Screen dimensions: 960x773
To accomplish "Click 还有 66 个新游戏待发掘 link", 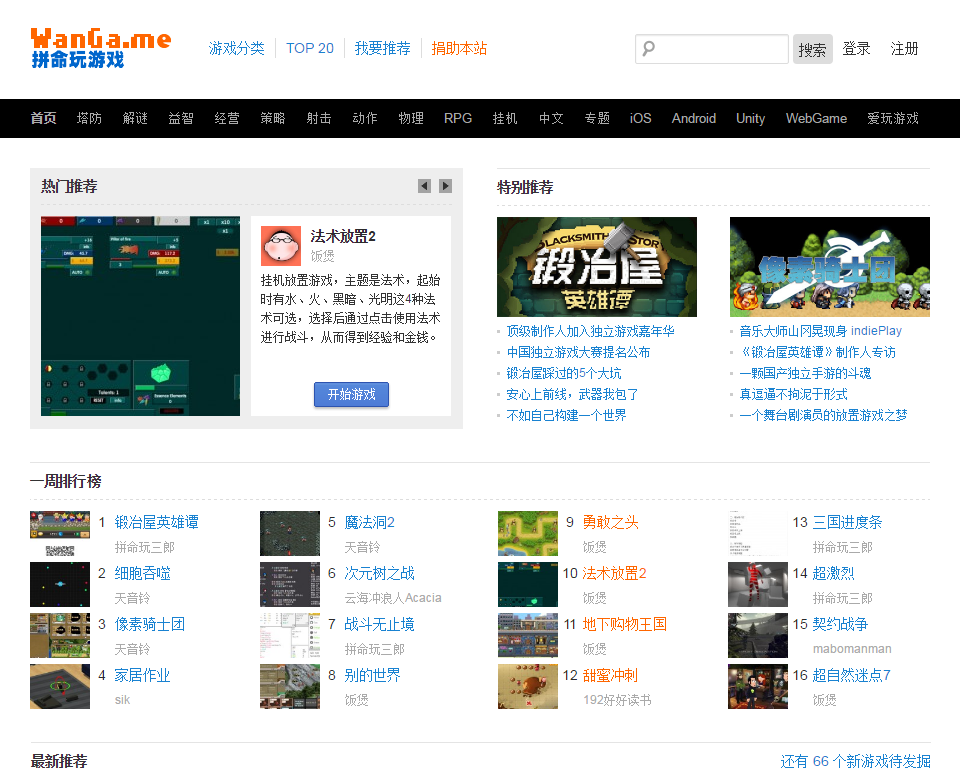I will [x=855, y=761].
